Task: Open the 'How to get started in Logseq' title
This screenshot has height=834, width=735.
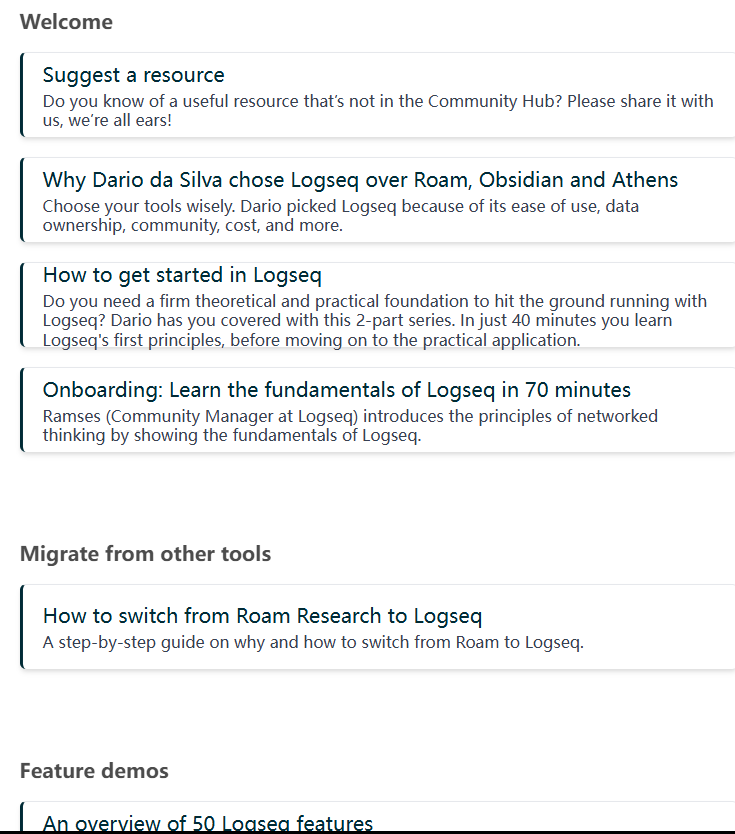Action: 182,275
